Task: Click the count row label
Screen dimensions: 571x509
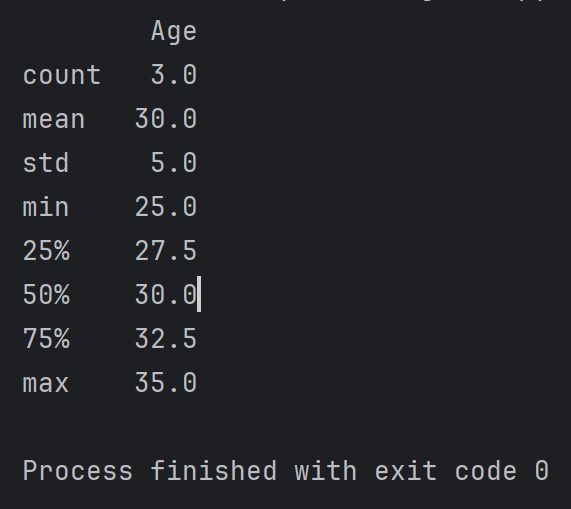Action: (62, 75)
